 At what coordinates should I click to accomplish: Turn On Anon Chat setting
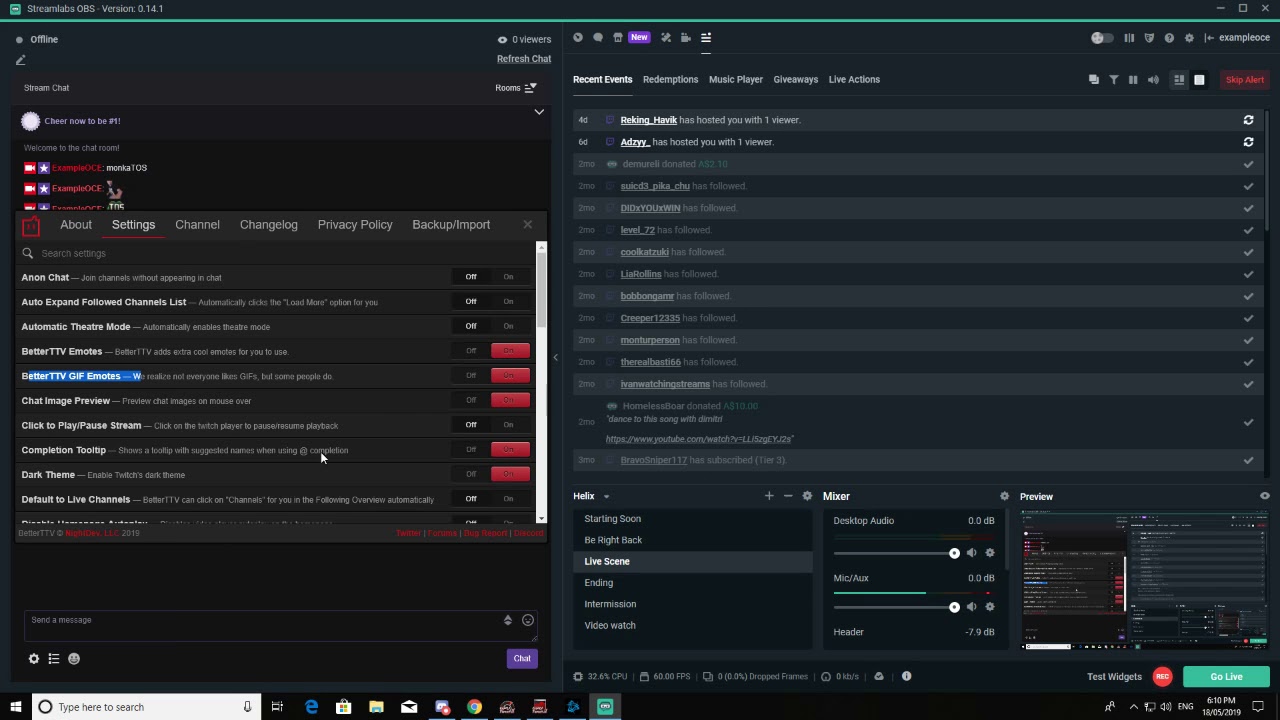[x=508, y=277]
